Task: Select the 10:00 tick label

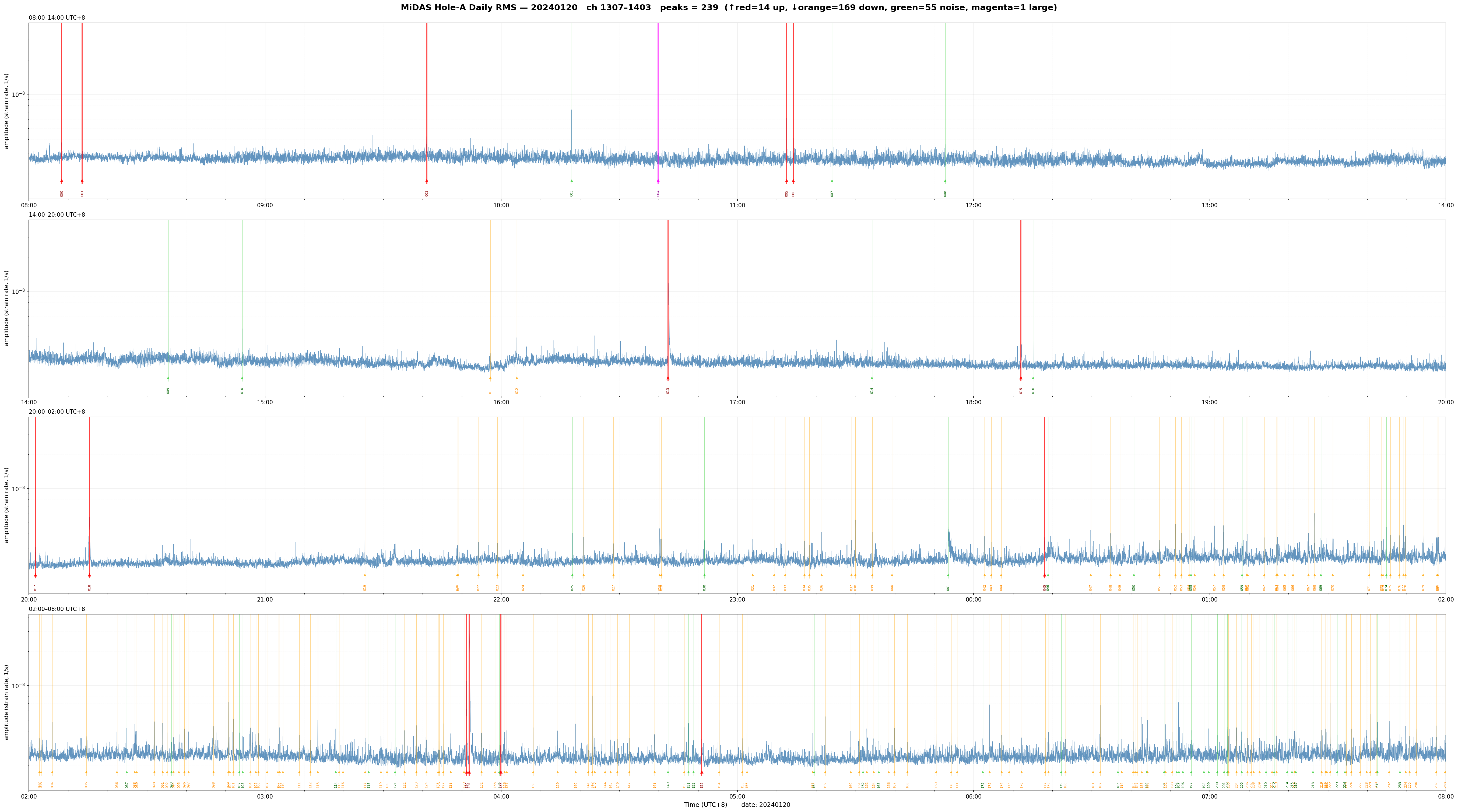Action: (501, 205)
